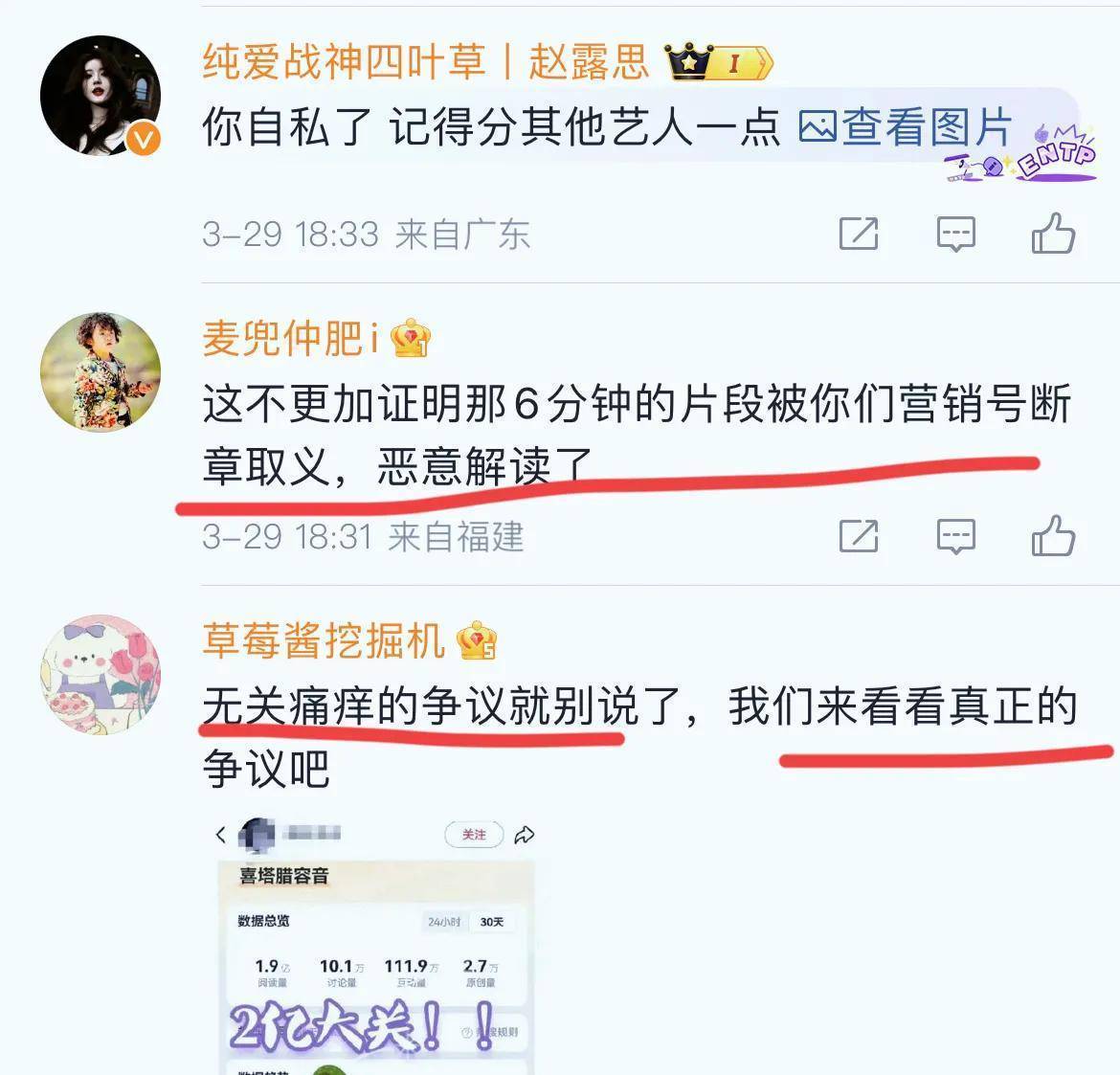View 麦兜仲肥i's avatar picture
1120x1075 pixels.
pos(100,371)
